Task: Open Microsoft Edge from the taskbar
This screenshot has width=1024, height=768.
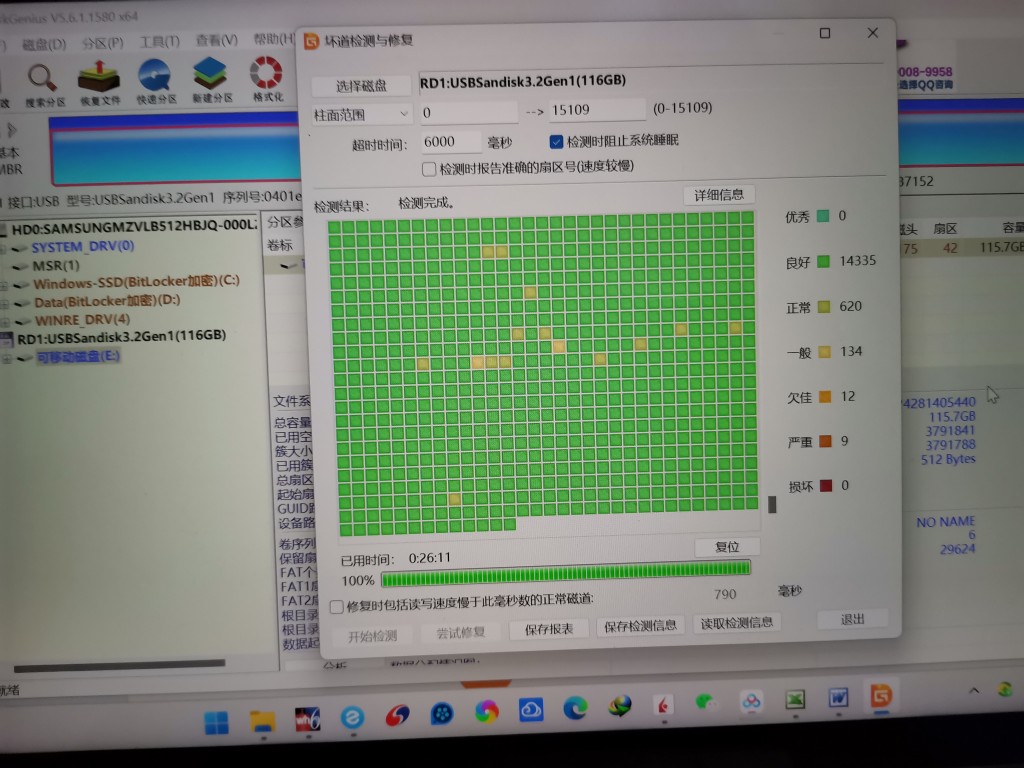Action: 574,708
